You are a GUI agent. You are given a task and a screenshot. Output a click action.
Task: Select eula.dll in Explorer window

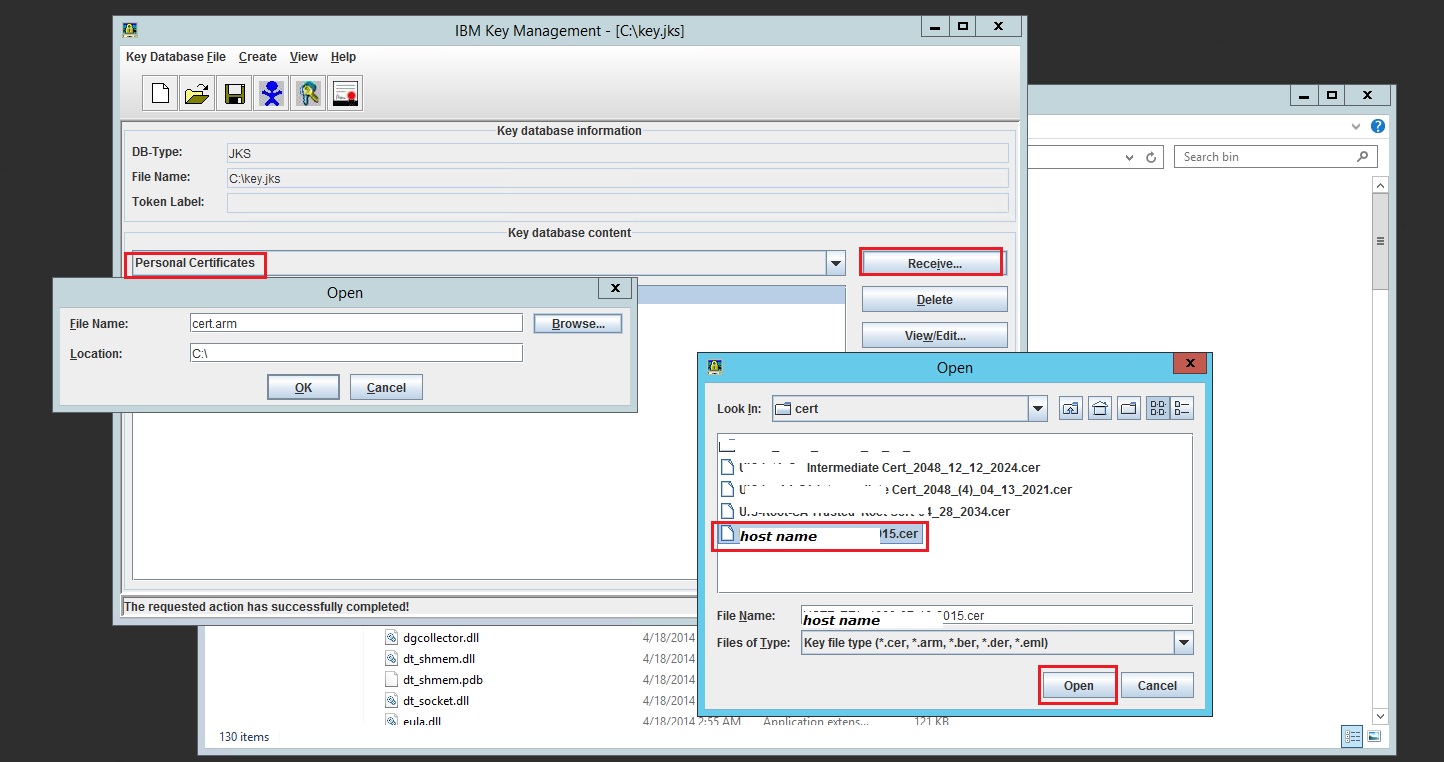[x=421, y=721]
